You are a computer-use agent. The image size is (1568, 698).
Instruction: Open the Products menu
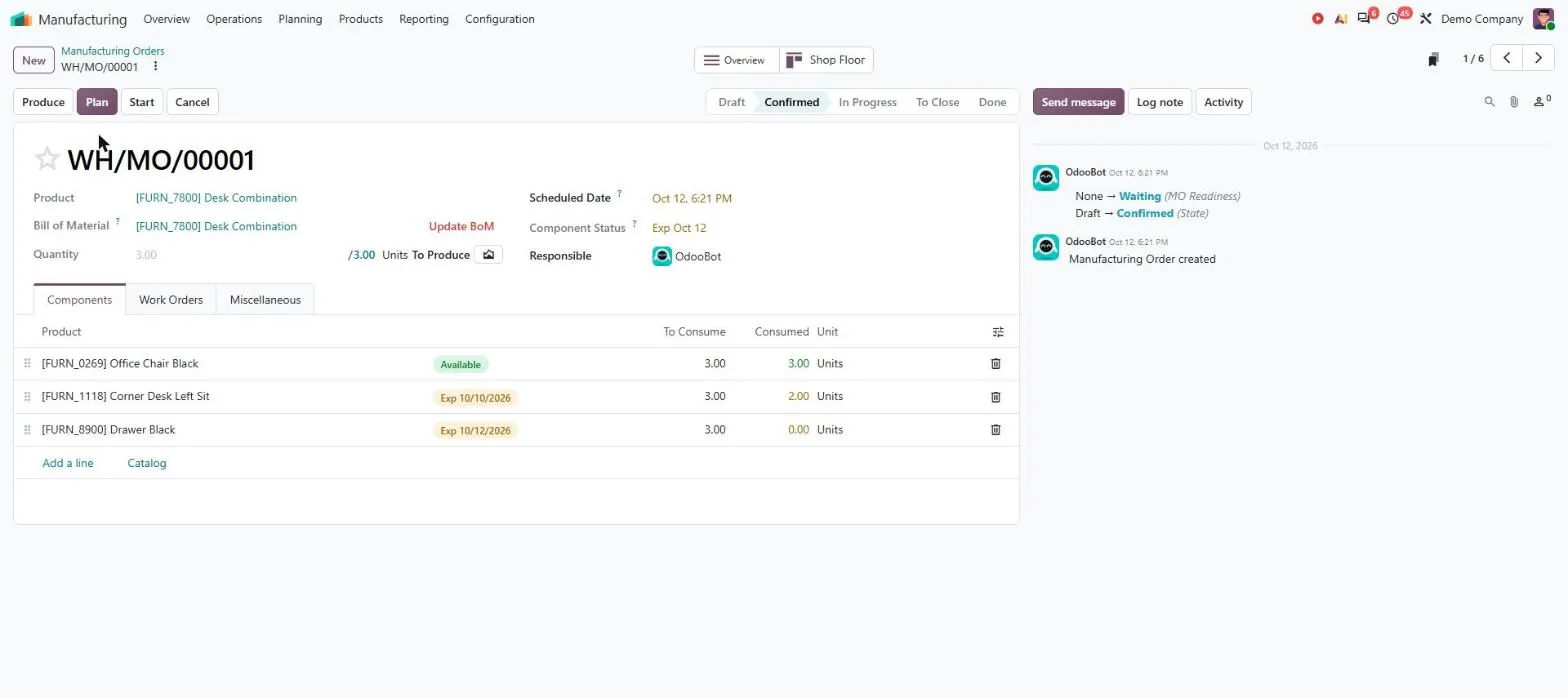tap(361, 19)
